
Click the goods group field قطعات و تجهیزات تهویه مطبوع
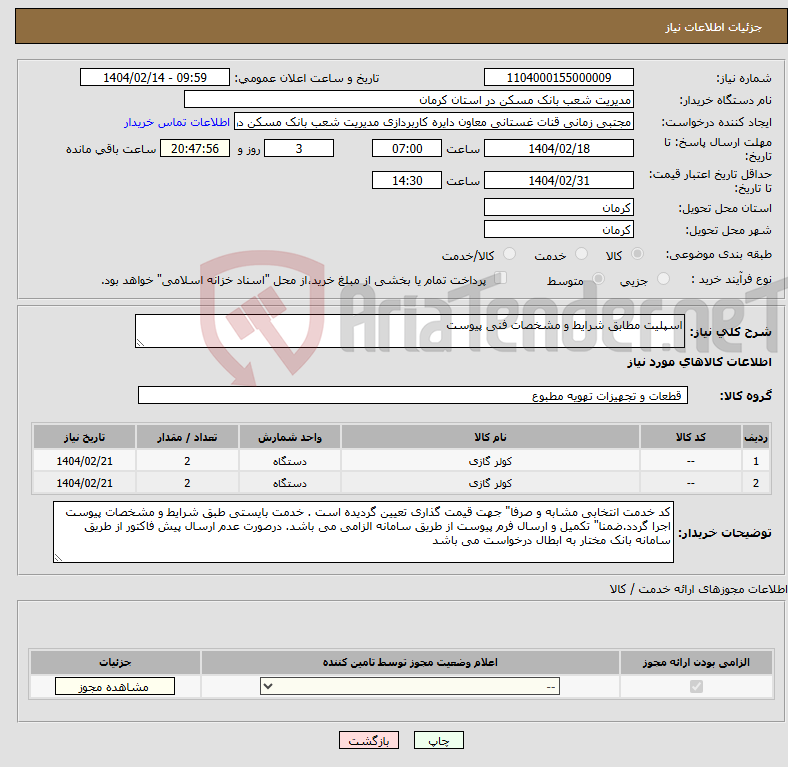point(413,395)
